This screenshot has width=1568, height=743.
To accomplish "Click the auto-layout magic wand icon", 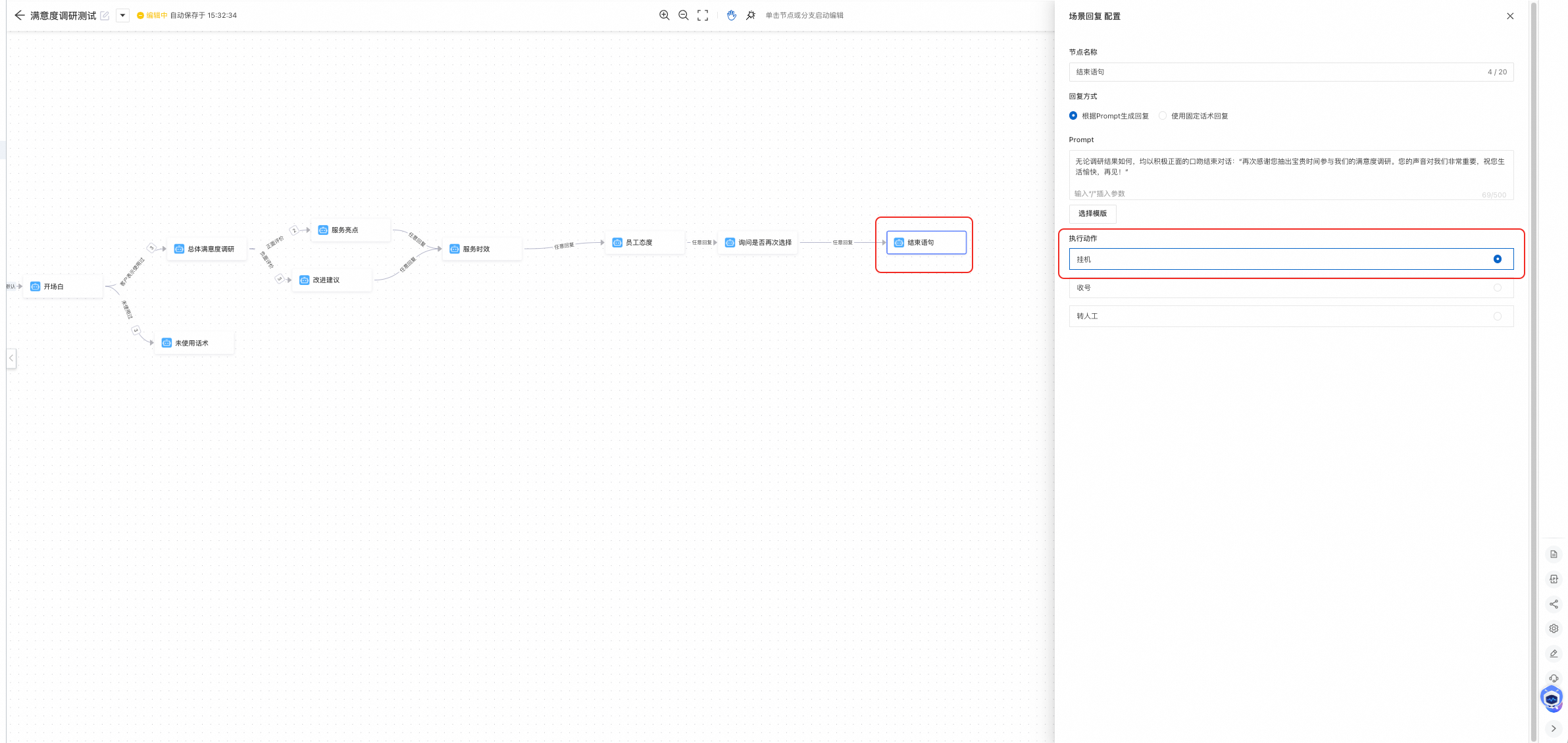I will [751, 15].
